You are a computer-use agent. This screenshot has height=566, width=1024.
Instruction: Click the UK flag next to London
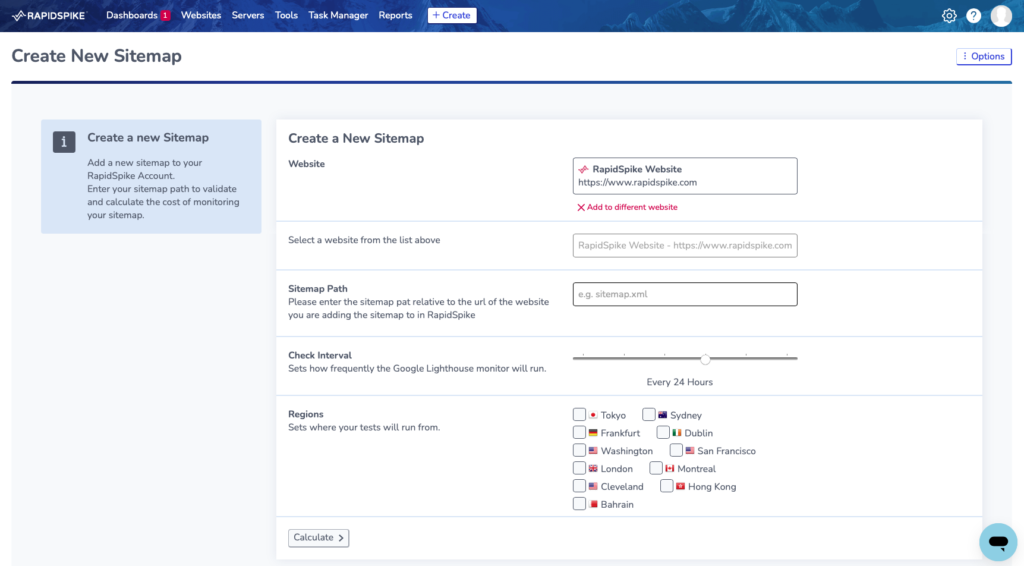(593, 469)
